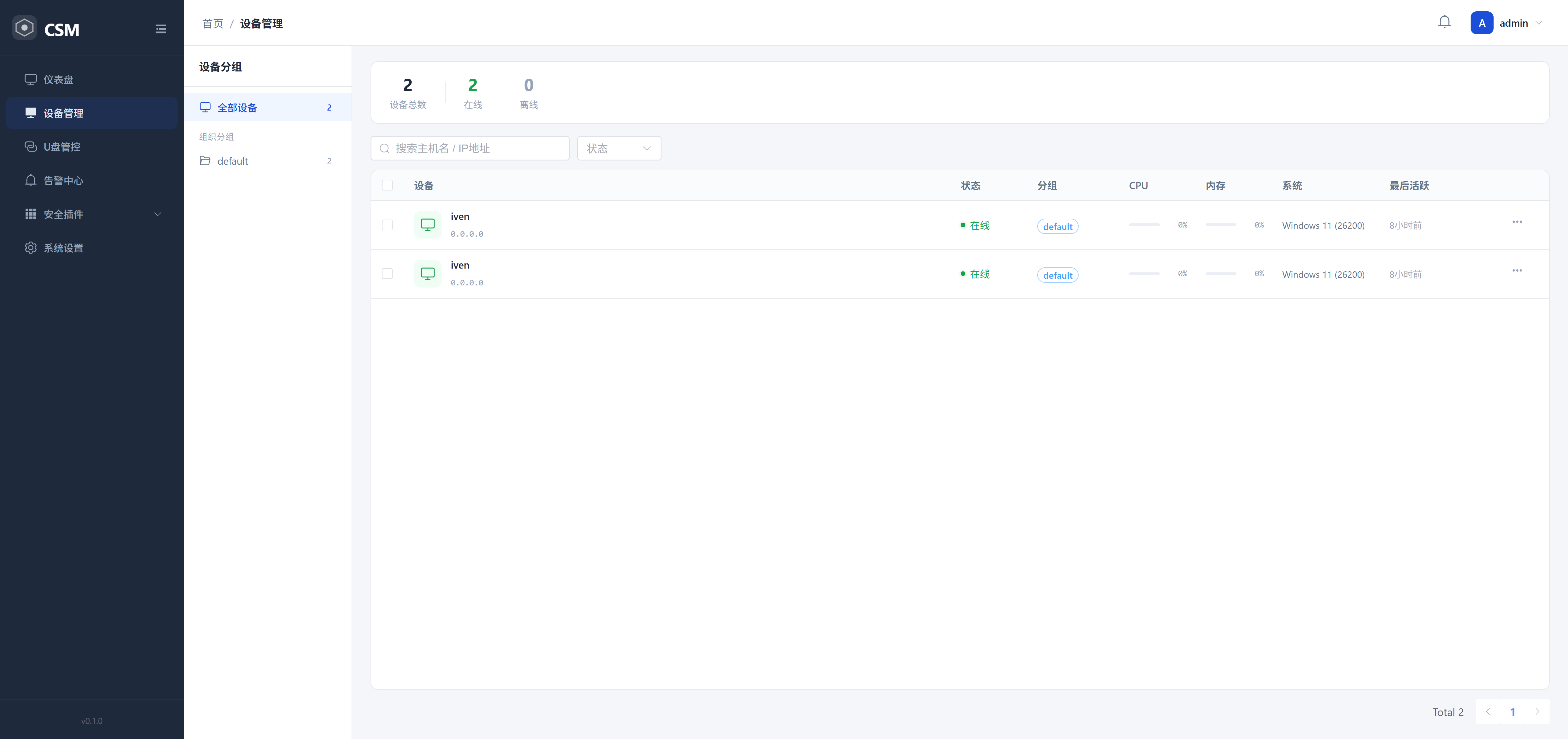Click 首页 breadcrumb link
Image resolution: width=1568 pixels, height=739 pixels.
[x=213, y=24]
